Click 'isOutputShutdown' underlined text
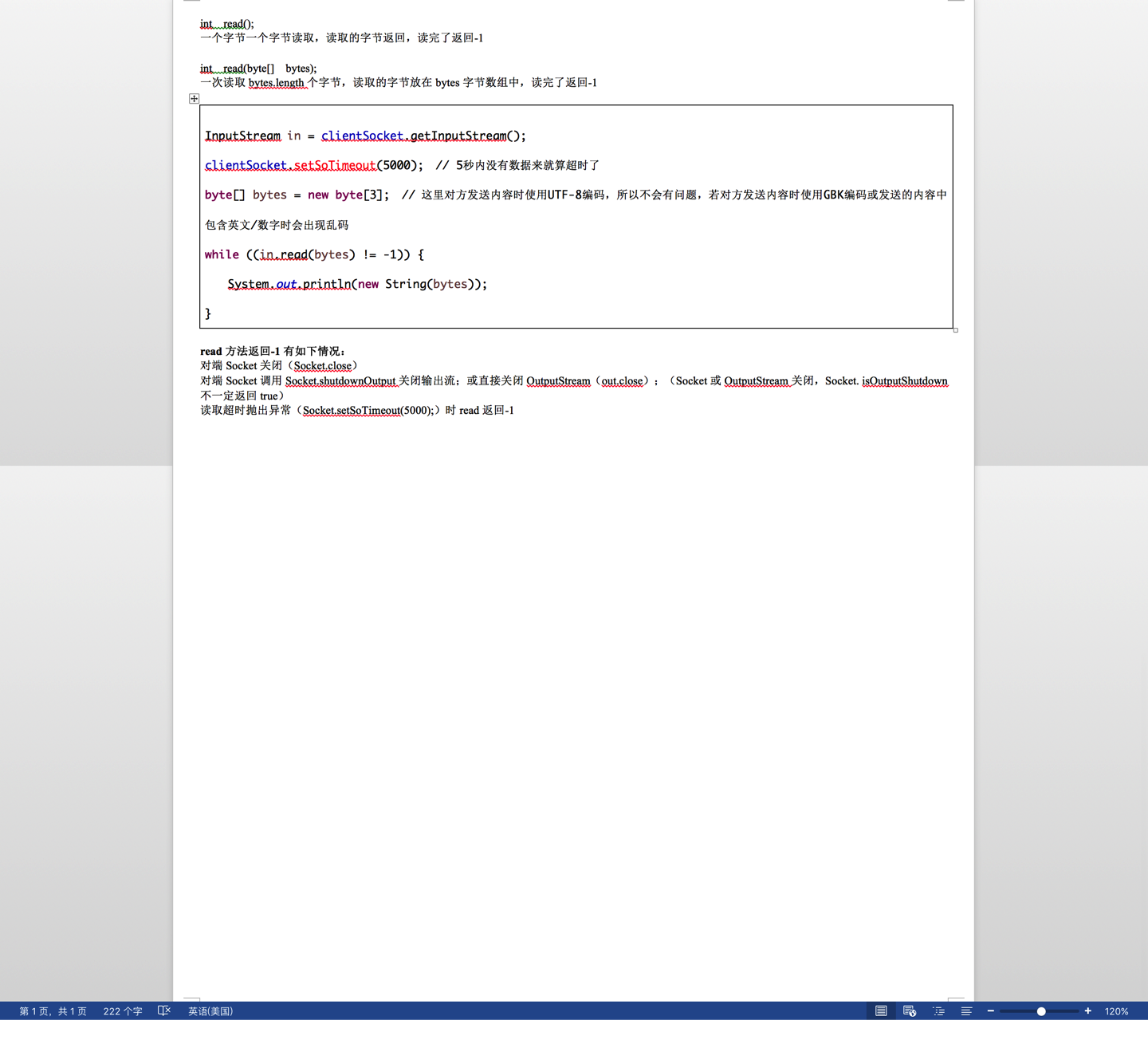 905,381
